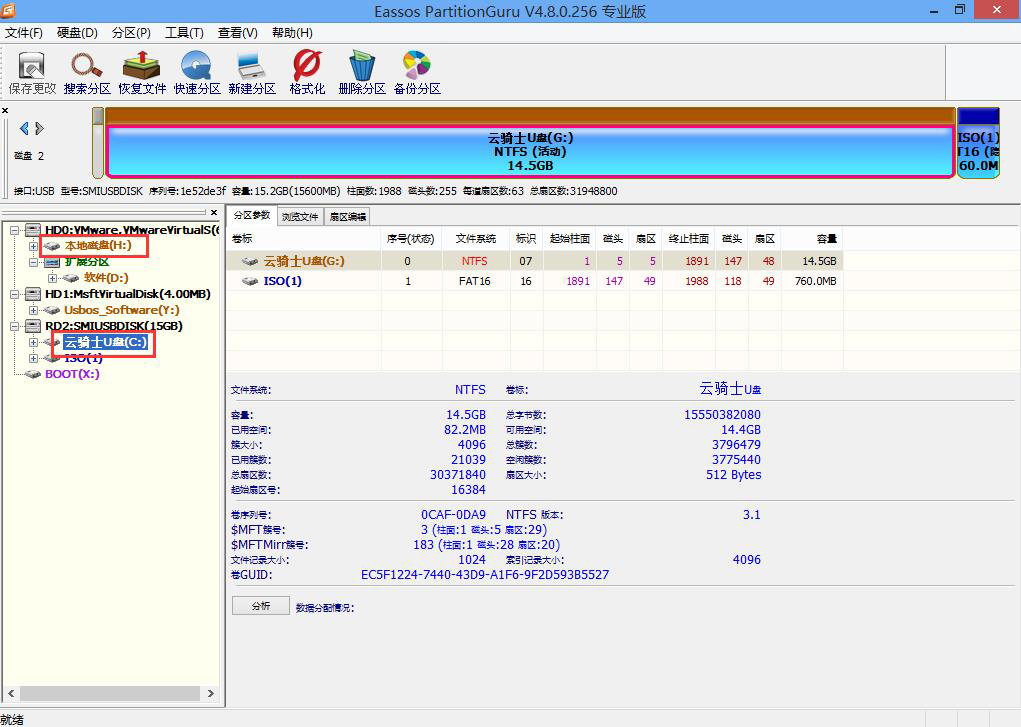
Task: Switch to the 浏览文件 tab
Action: (x=300, y=216)
